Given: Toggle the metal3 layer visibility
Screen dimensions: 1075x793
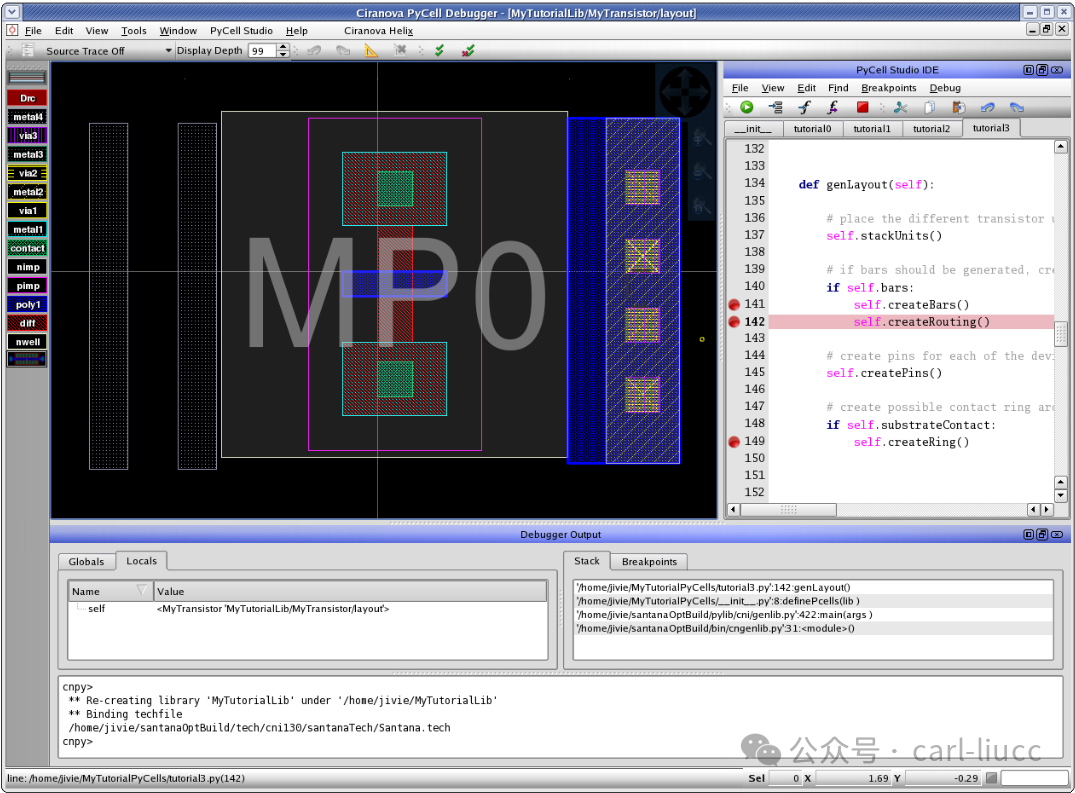Looking at the screenshot, I should click(x=27, y=154).
